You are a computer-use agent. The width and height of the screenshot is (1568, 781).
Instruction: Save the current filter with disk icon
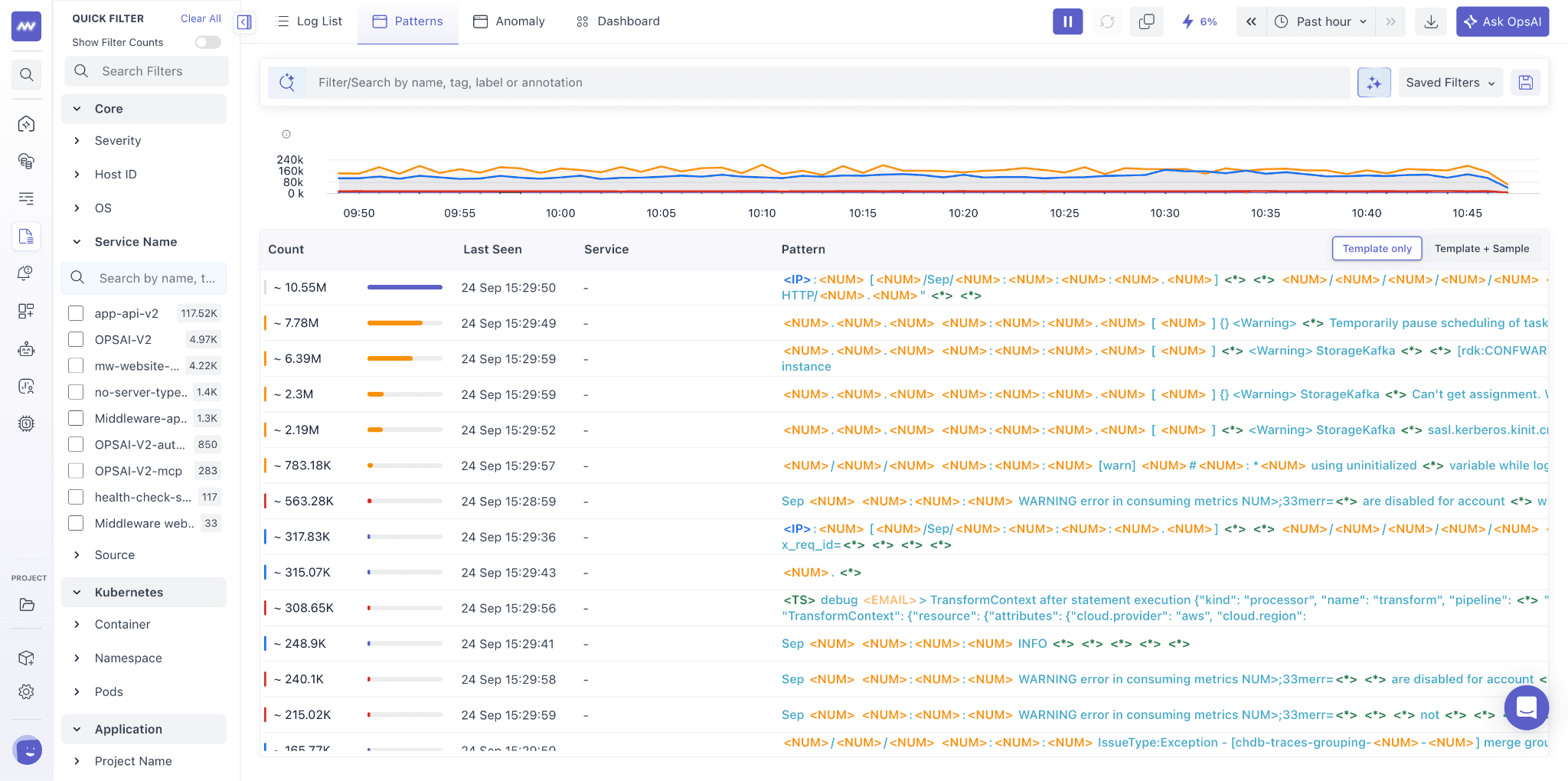[x=1525, y=83]
